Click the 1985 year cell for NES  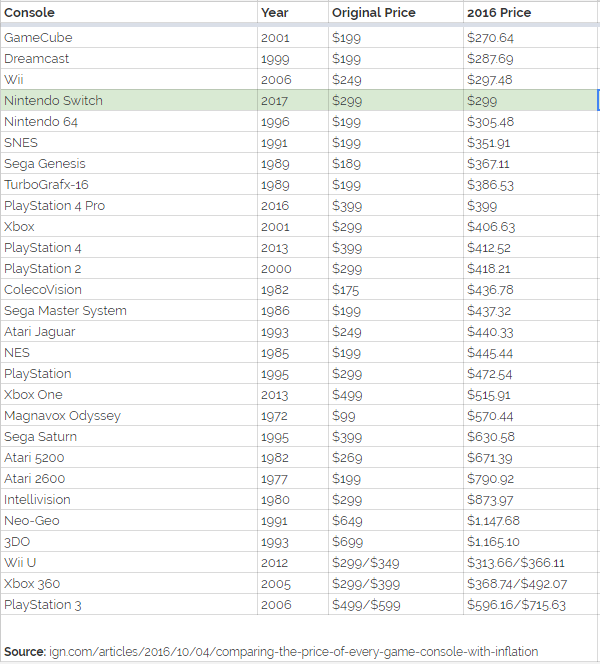click(x=293, y=353)
